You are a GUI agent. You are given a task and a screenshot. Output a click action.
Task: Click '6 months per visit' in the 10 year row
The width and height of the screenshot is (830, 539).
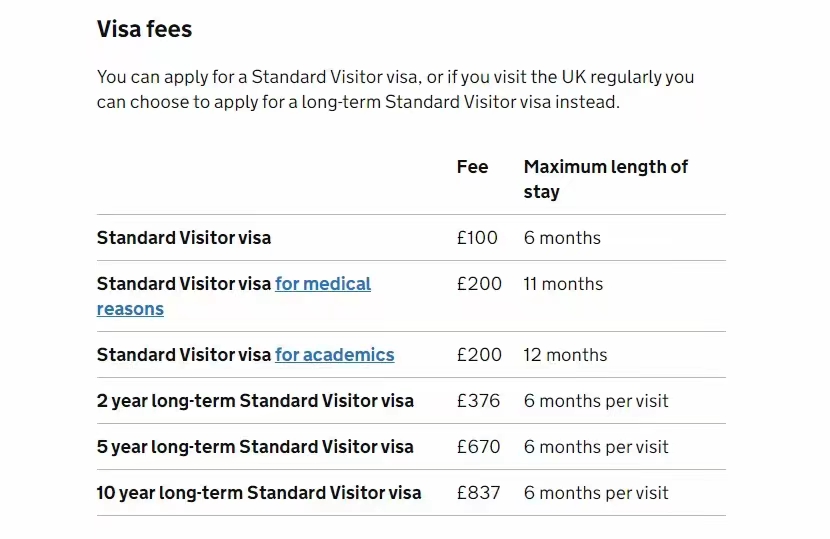point(596,493)
